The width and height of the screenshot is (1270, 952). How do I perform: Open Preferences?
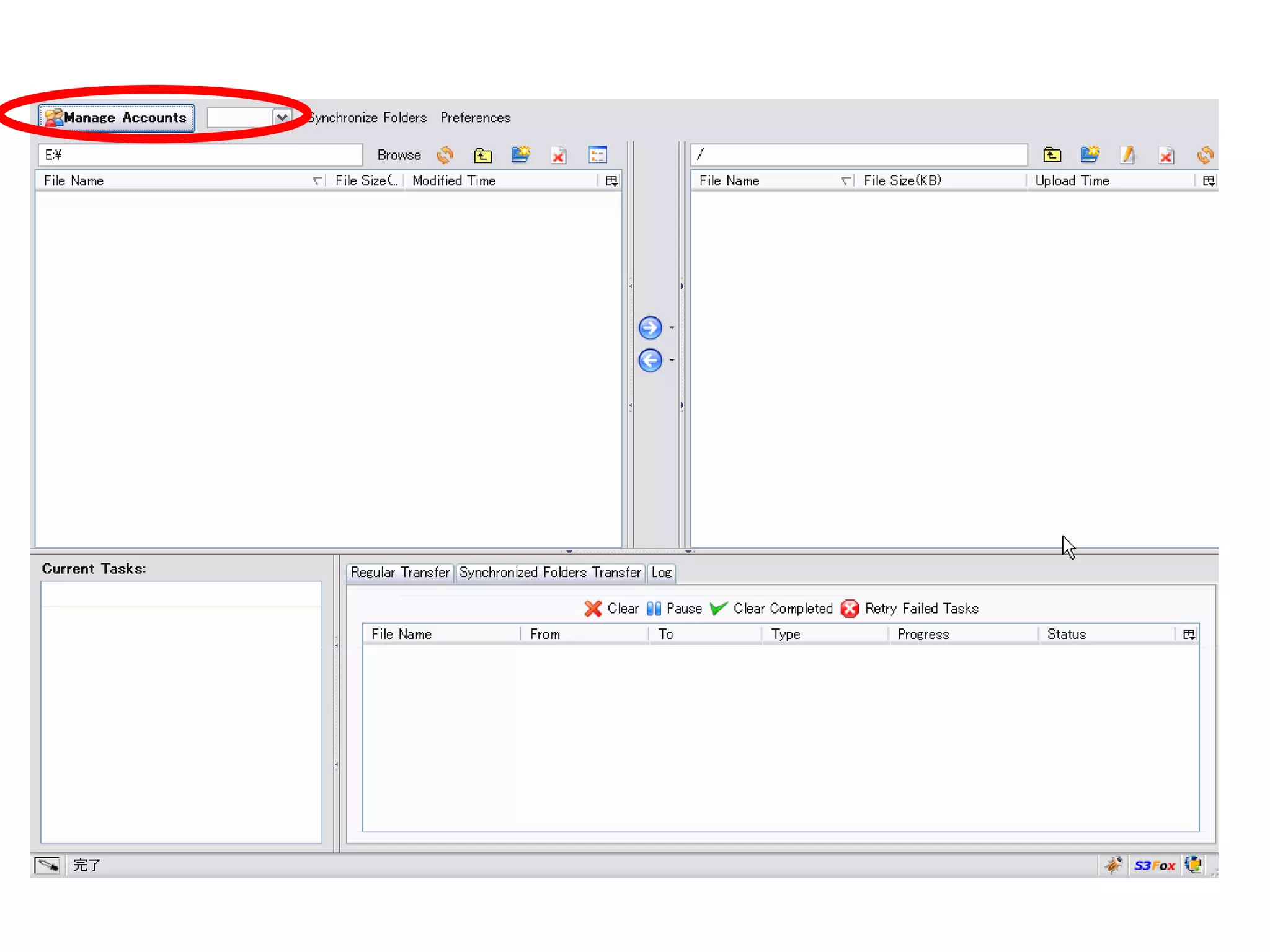476,118
